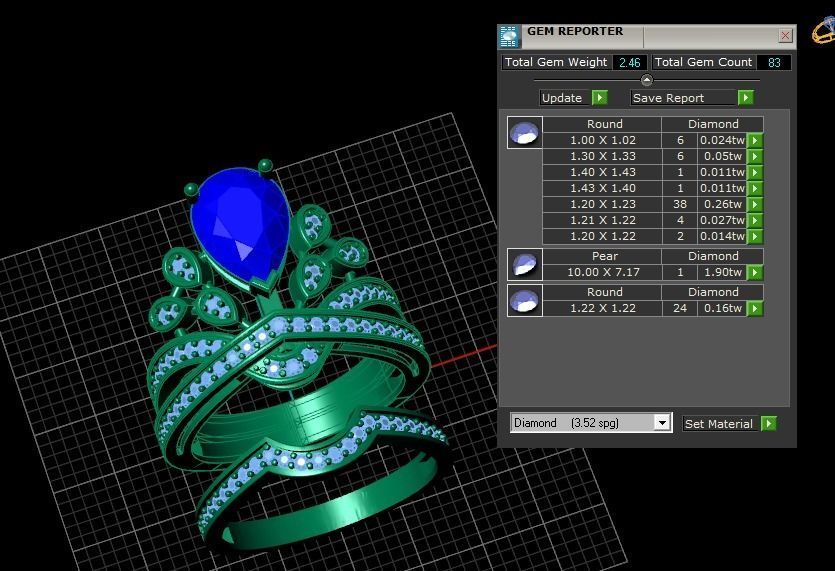Click green arrow for 1.30 X 1.33 row

(x=755, y=156)
